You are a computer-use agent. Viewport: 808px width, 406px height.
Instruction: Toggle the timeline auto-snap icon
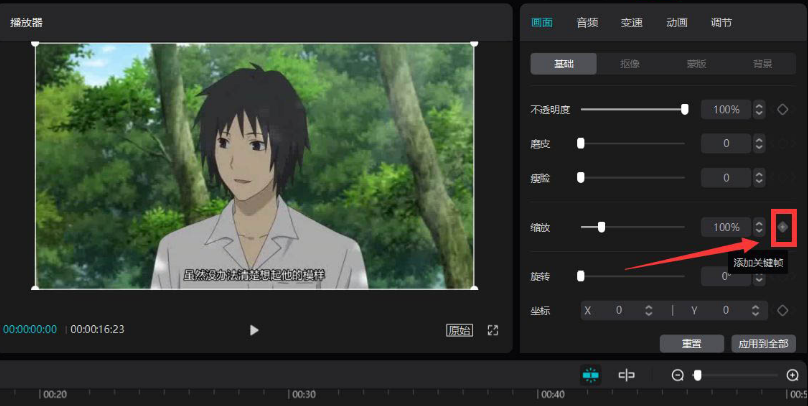point(591,375)
